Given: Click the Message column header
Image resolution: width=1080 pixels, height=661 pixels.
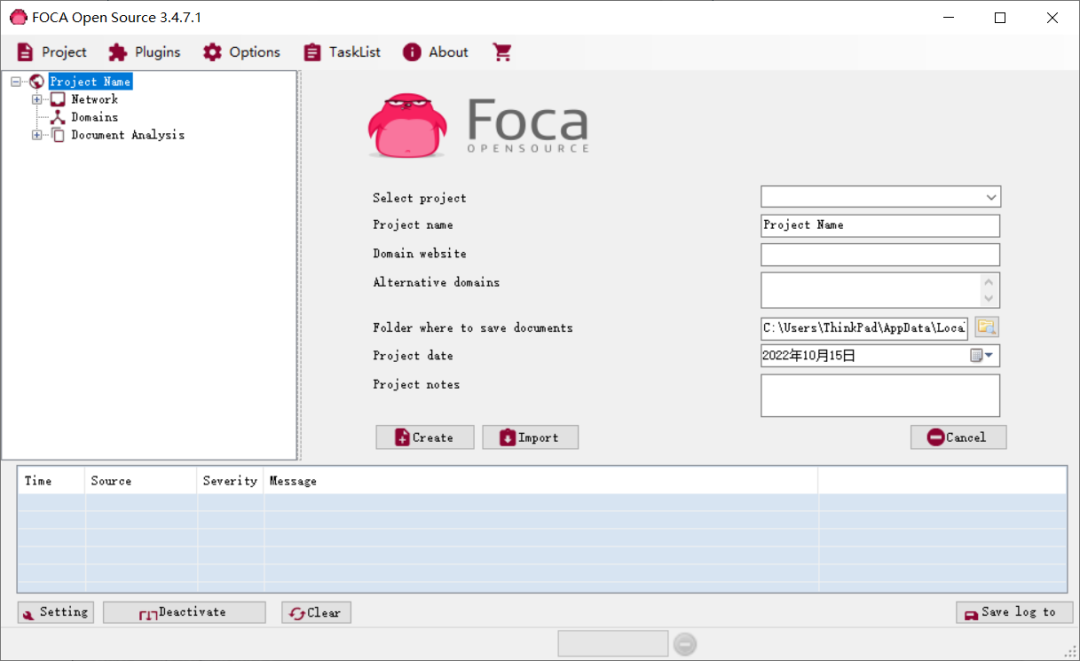Looking at the screenshot, I should pyautogui.click(x=541, y=481).
